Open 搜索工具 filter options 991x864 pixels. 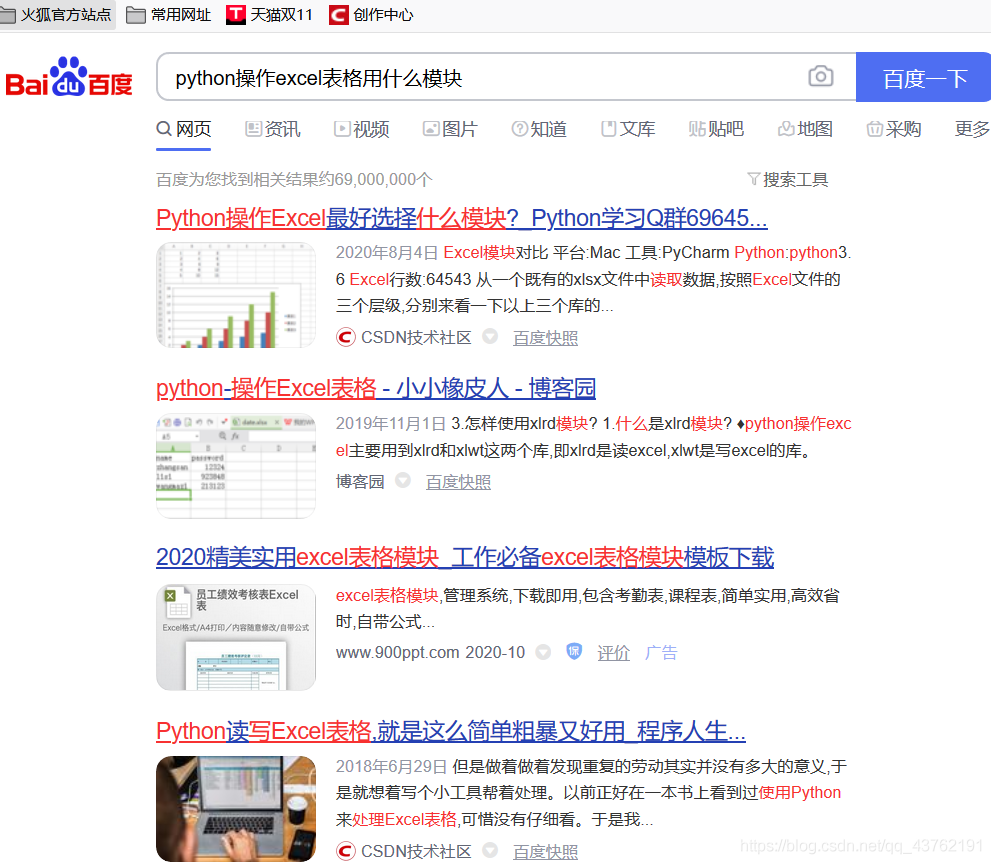coord(788,179)
